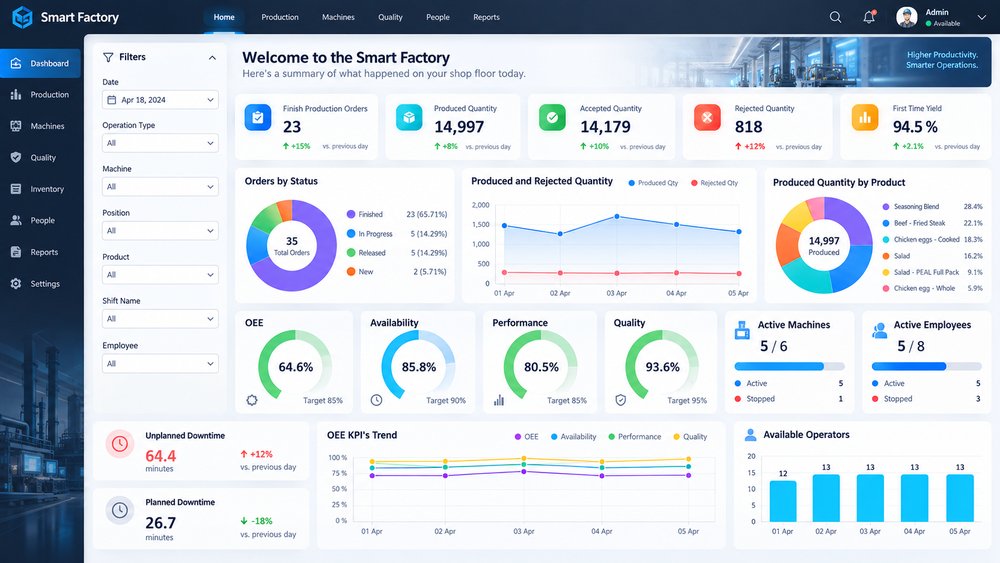The height and width of the screenshot is (563, 1000).
Task: Click OEE gear icon
Action: (x=252, y=400)
